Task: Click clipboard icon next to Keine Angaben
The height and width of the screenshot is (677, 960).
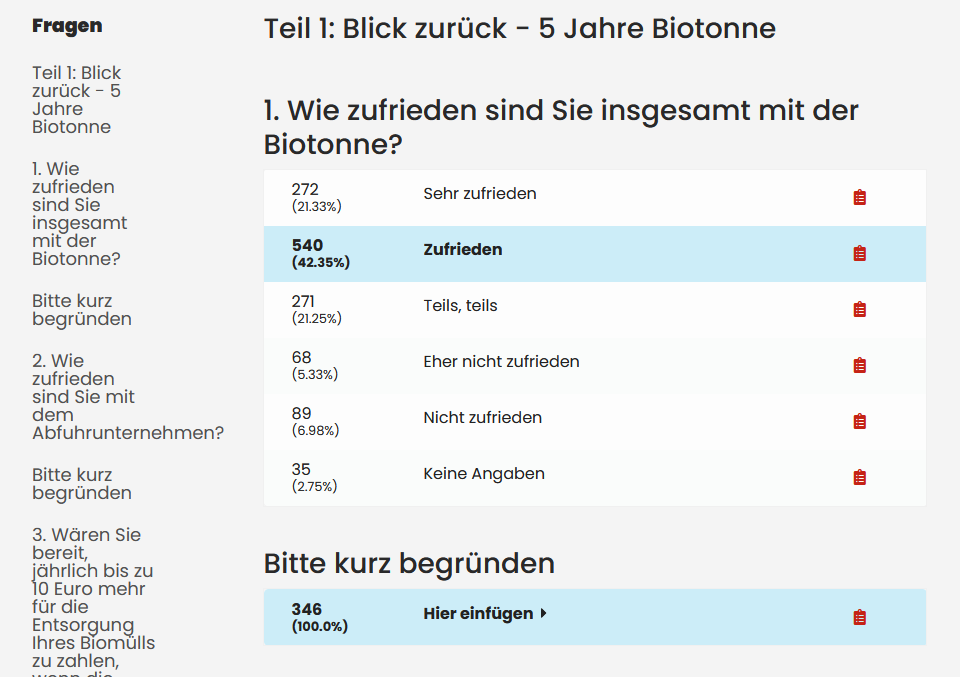Action: coord(859,478)
